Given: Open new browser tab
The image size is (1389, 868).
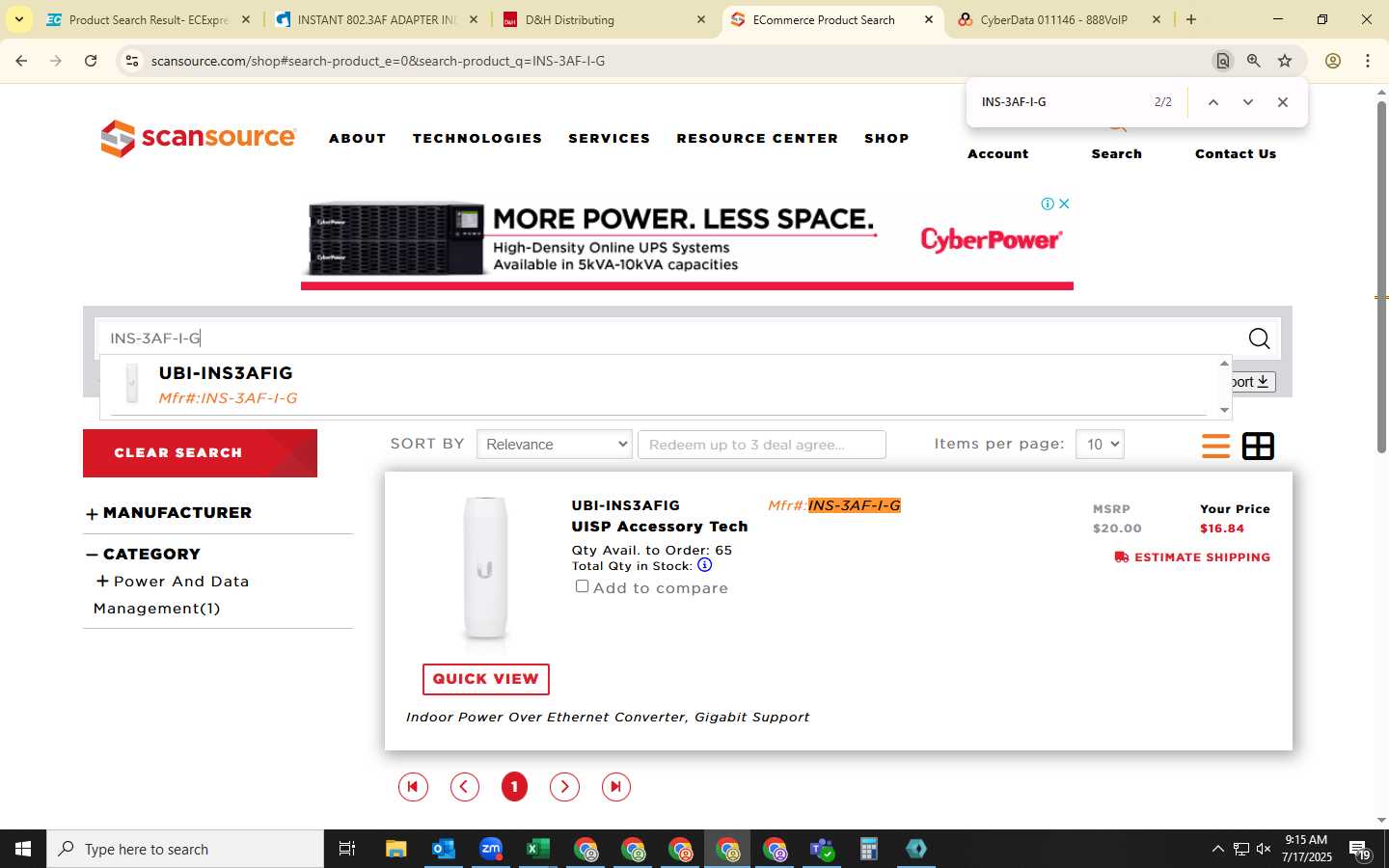Looking at the screenshot, I should point(1191,19).
